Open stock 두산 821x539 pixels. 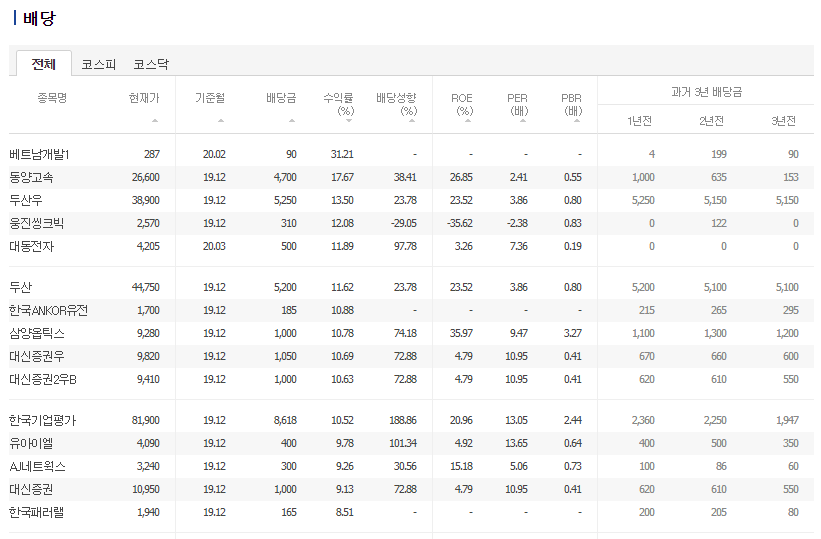coord(21,288)
